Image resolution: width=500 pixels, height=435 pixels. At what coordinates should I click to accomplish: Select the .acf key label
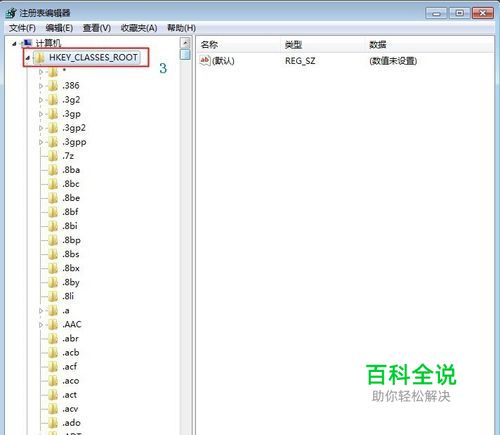tap(69, 367)
